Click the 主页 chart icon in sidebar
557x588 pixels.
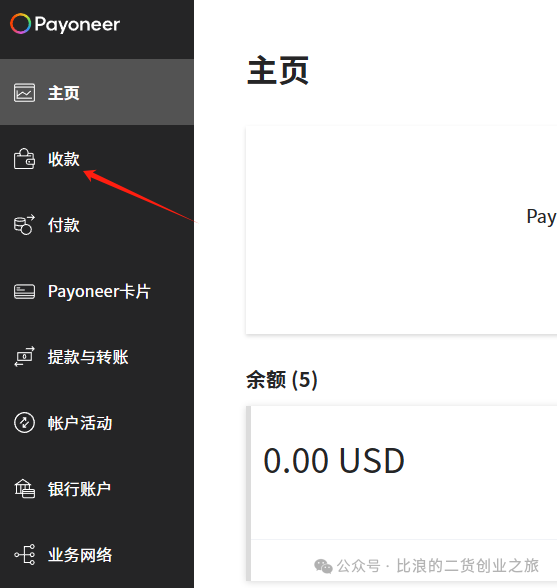(x=24, y=93)
